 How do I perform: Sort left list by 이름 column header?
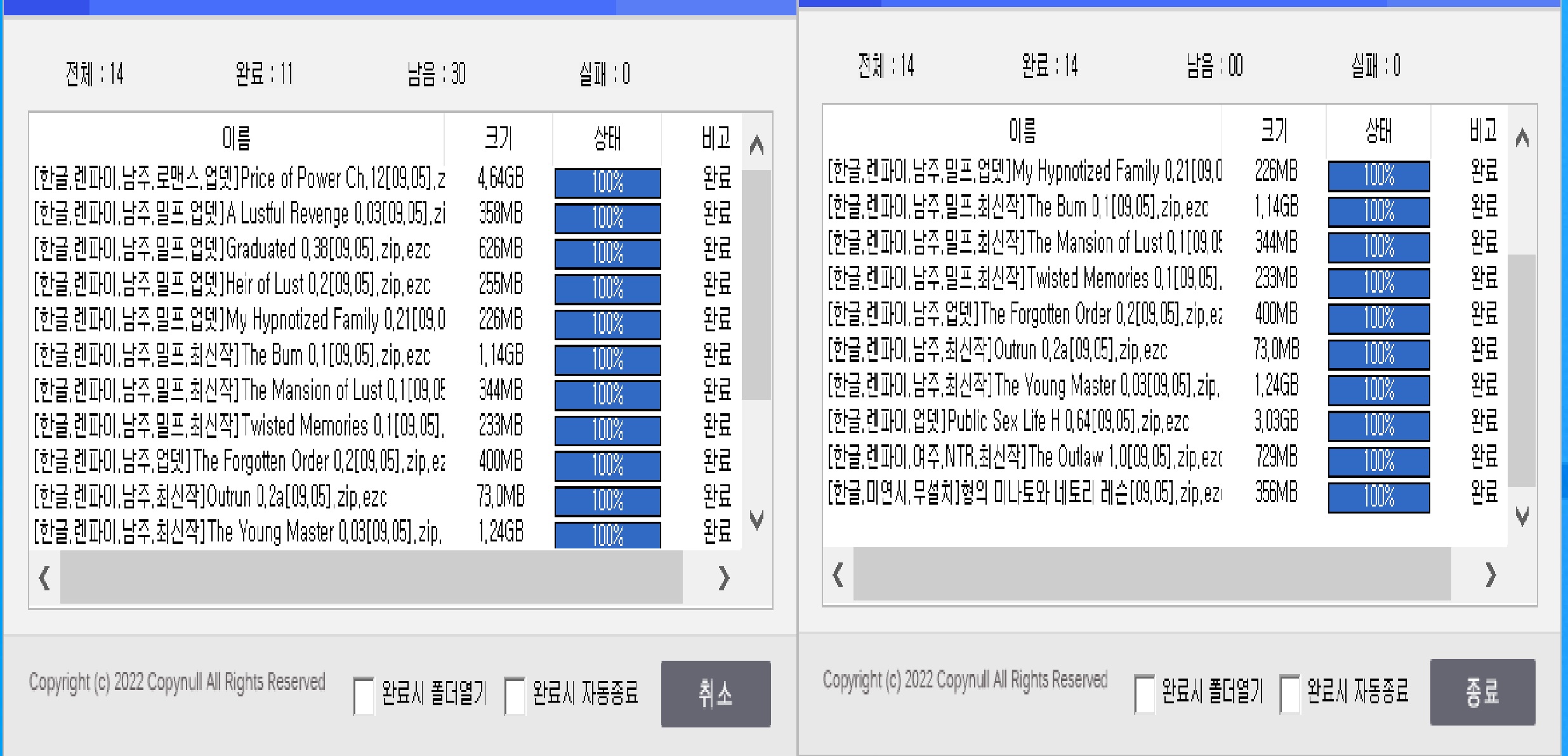point(236,138)
